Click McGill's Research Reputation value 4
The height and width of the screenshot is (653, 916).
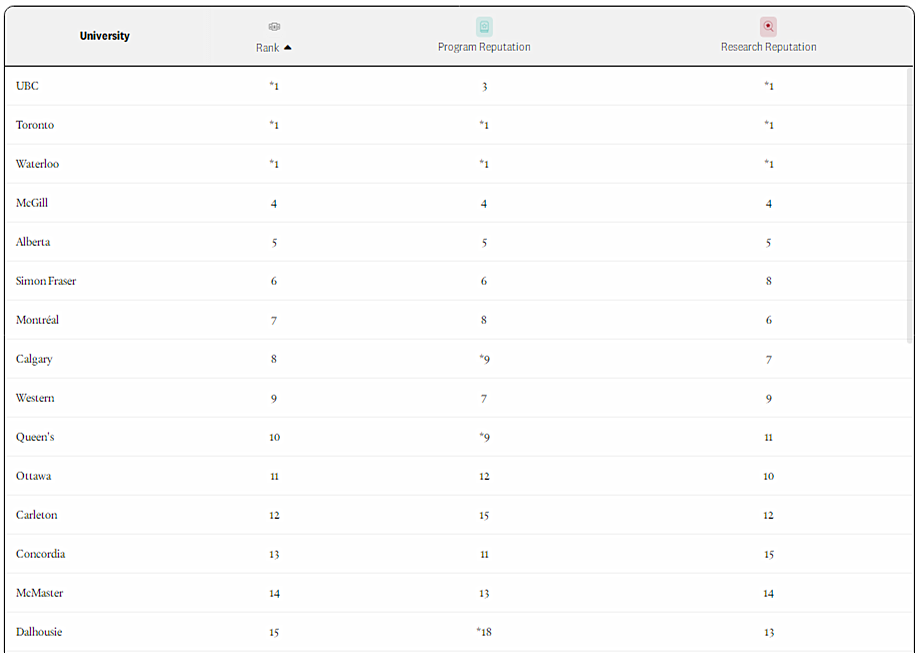(x=768, y=204)
